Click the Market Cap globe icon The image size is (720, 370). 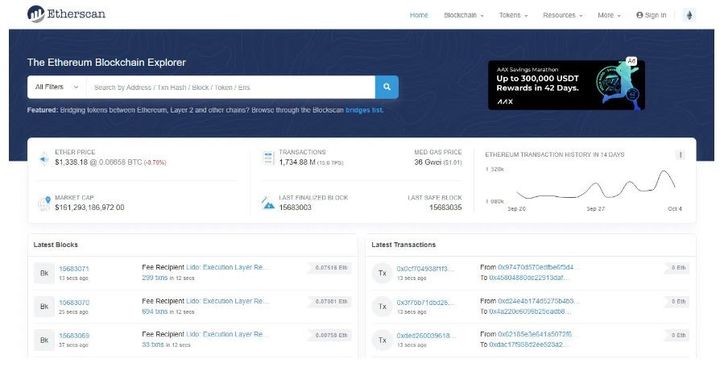point(45,203)
